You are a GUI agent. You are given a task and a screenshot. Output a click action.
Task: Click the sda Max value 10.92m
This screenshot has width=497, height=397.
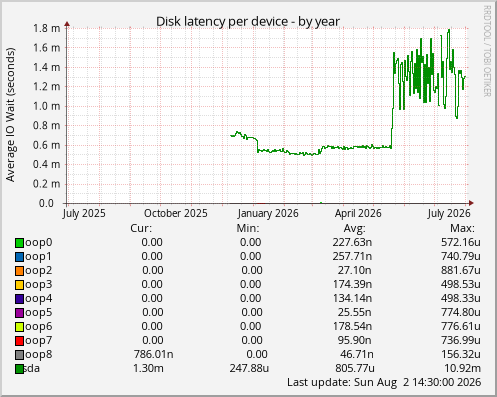click(462, 368)
